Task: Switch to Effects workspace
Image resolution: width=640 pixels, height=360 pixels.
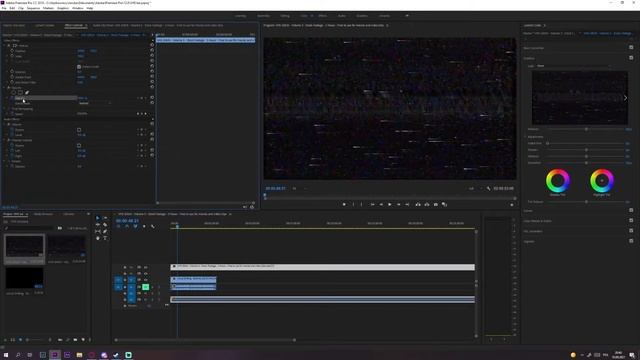Action: click(322, 16)
